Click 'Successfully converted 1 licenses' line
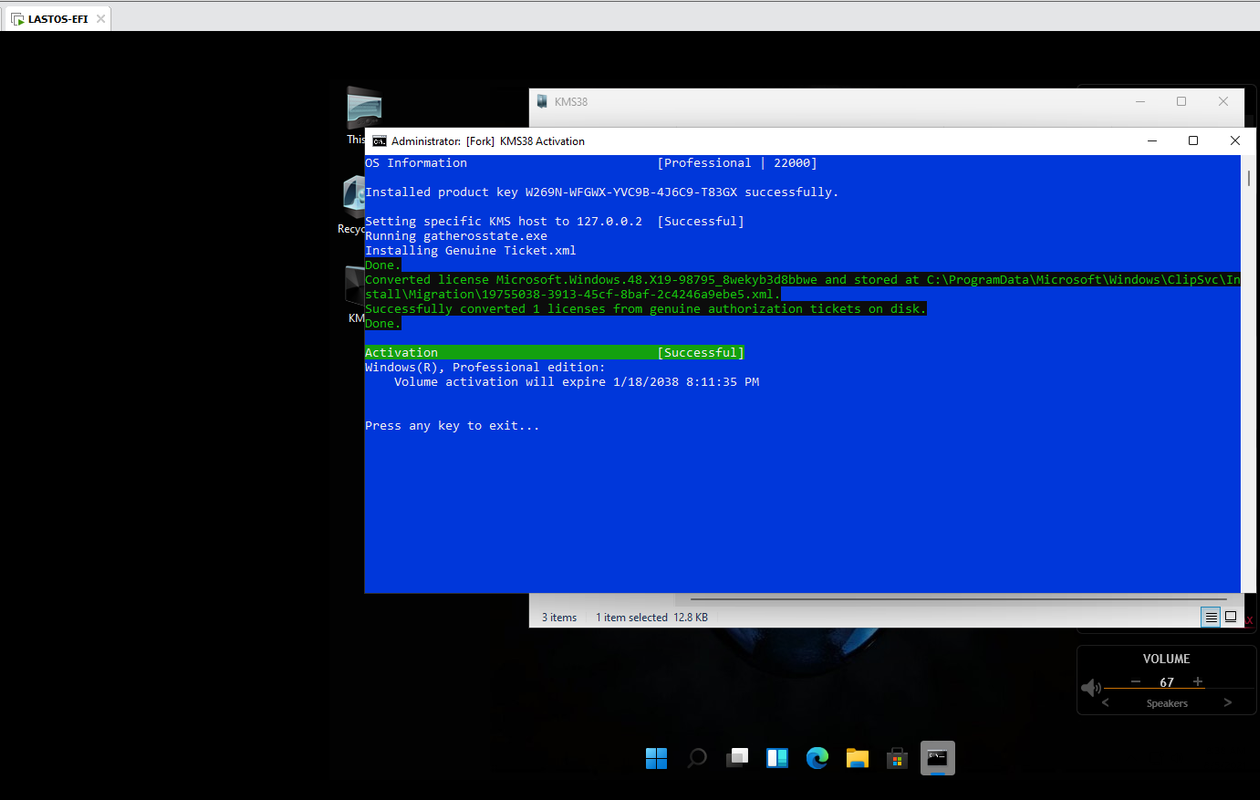1260x800 pixels. [x=646, y=309]
